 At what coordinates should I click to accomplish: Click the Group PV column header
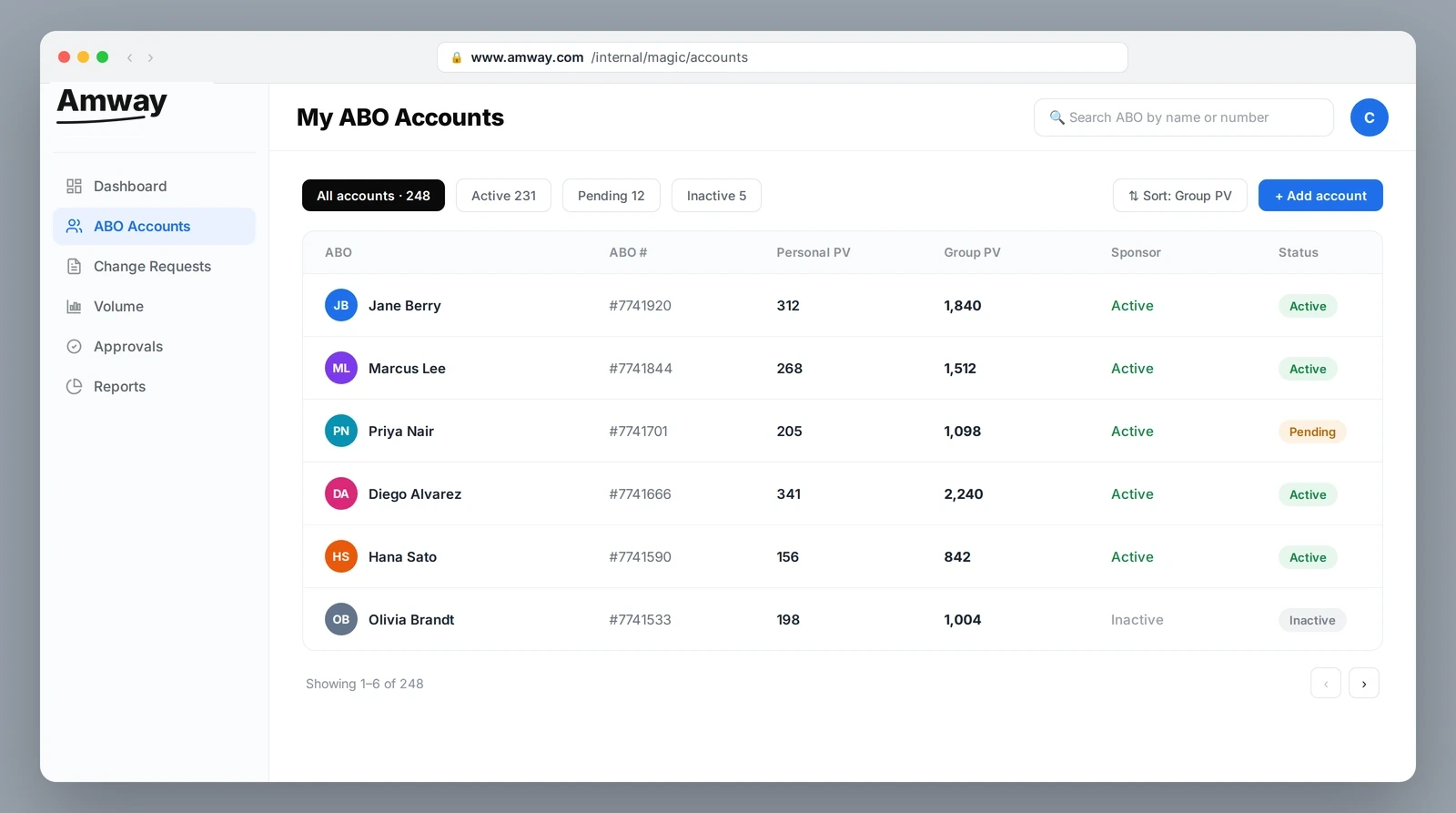click(x=972, y=252)
